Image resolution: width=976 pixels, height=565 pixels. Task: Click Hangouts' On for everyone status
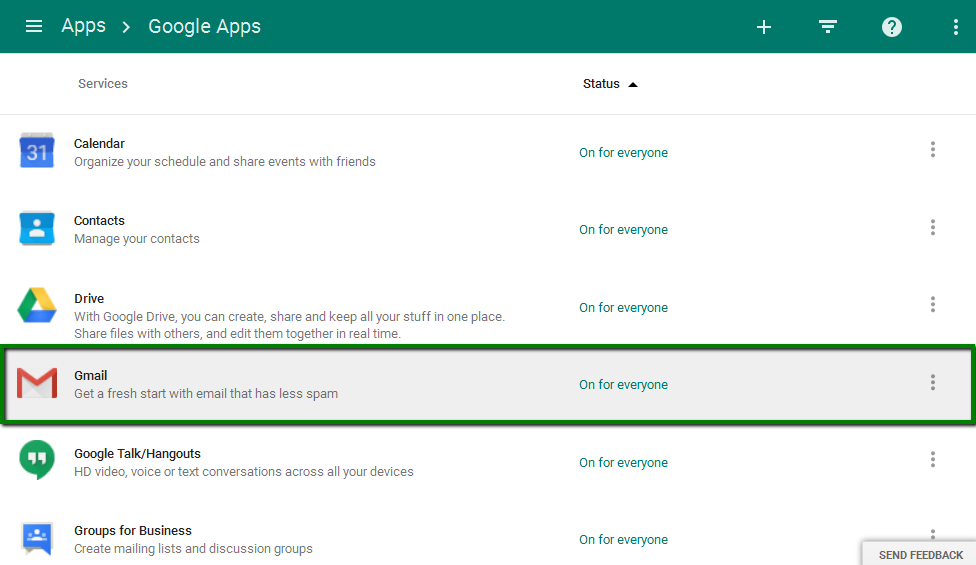[623, 462]
